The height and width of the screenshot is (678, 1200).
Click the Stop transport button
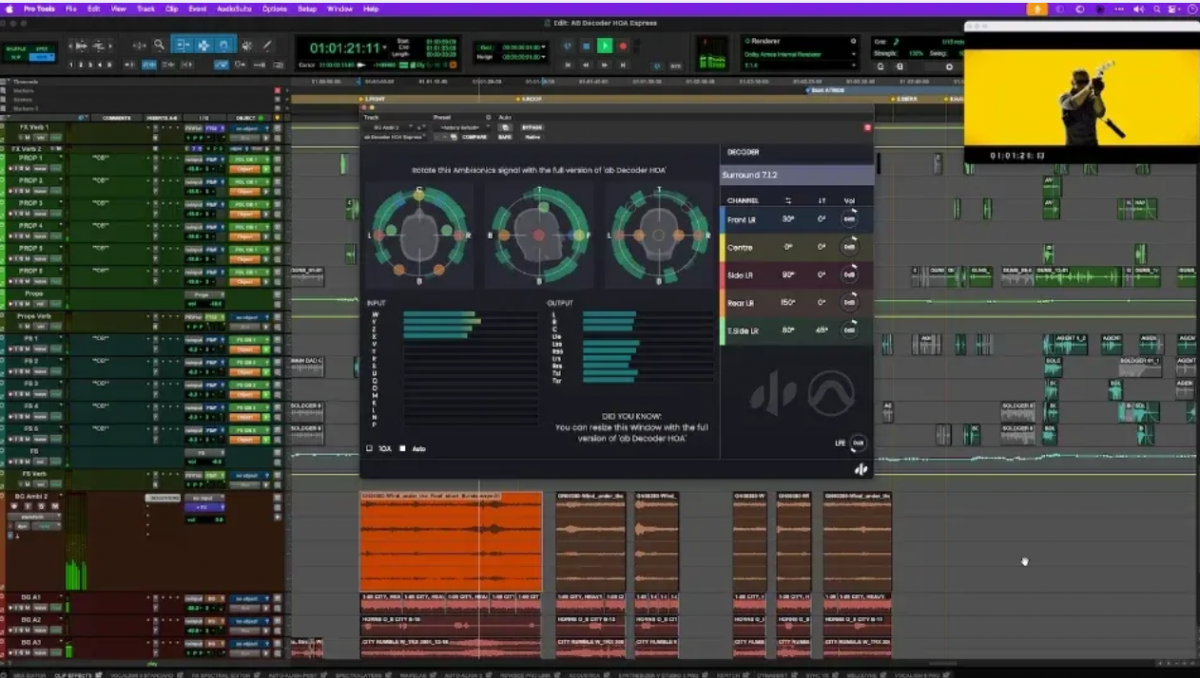(x=586, y=46)
